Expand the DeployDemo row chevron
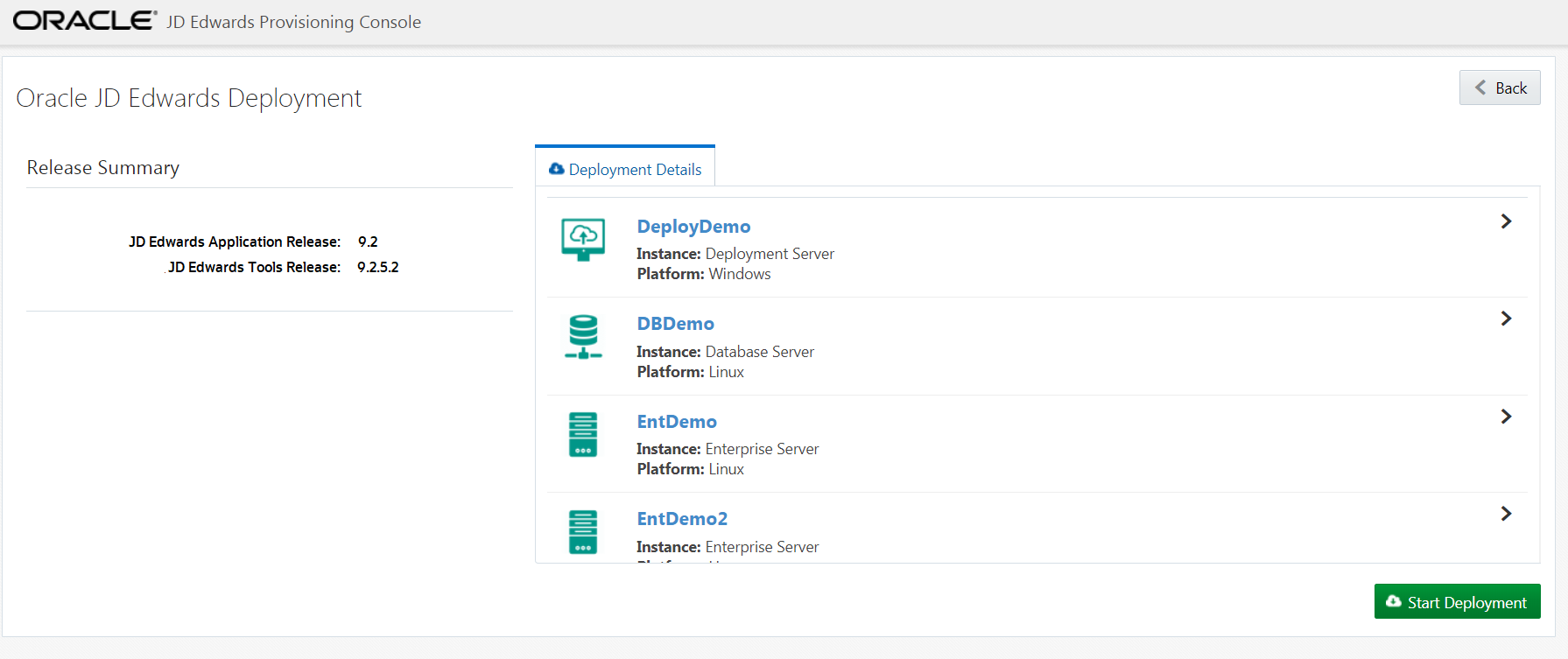The image size is (1568, 659). pyautogui.click(x=1506, y=221)
